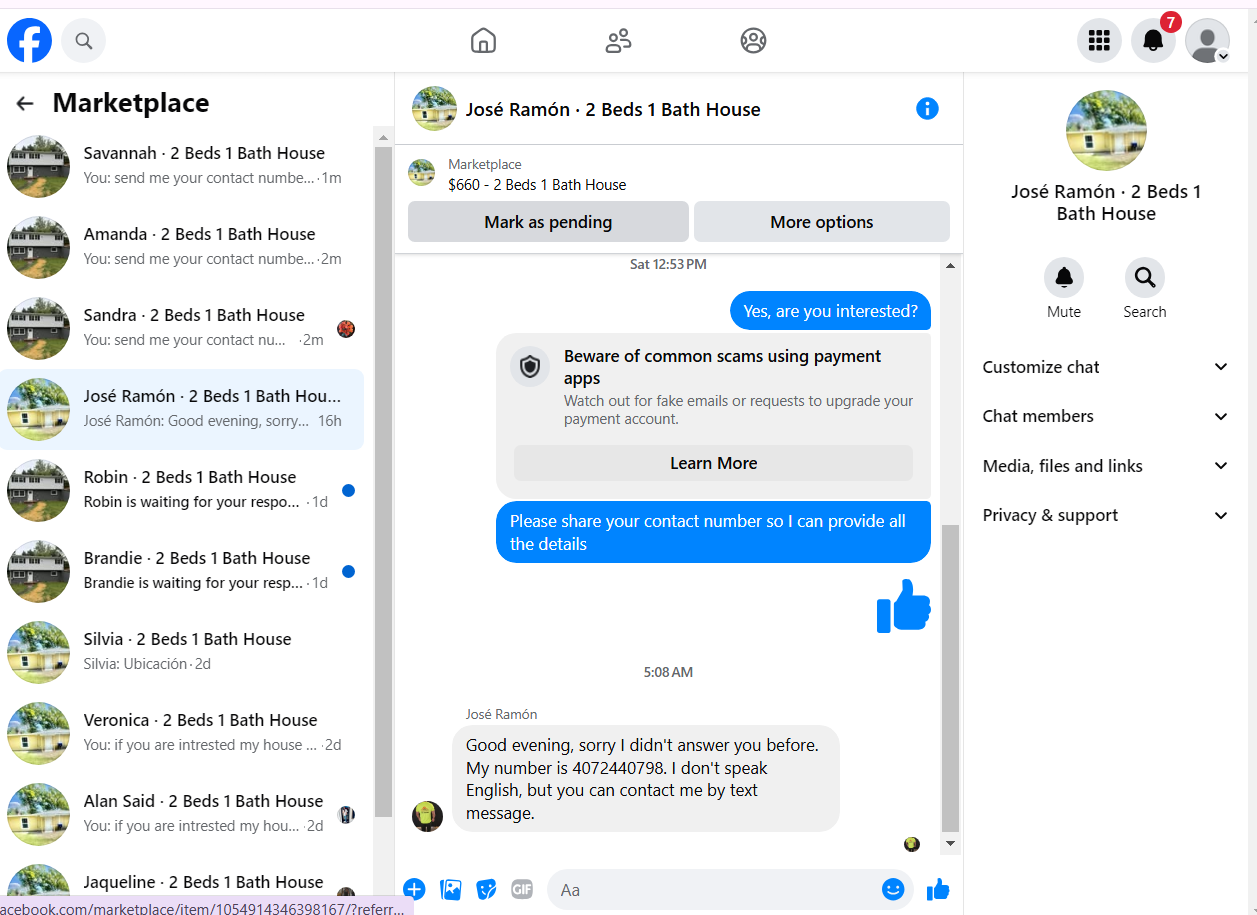Open Robin's unread conversation

click(x=182, y=490)
